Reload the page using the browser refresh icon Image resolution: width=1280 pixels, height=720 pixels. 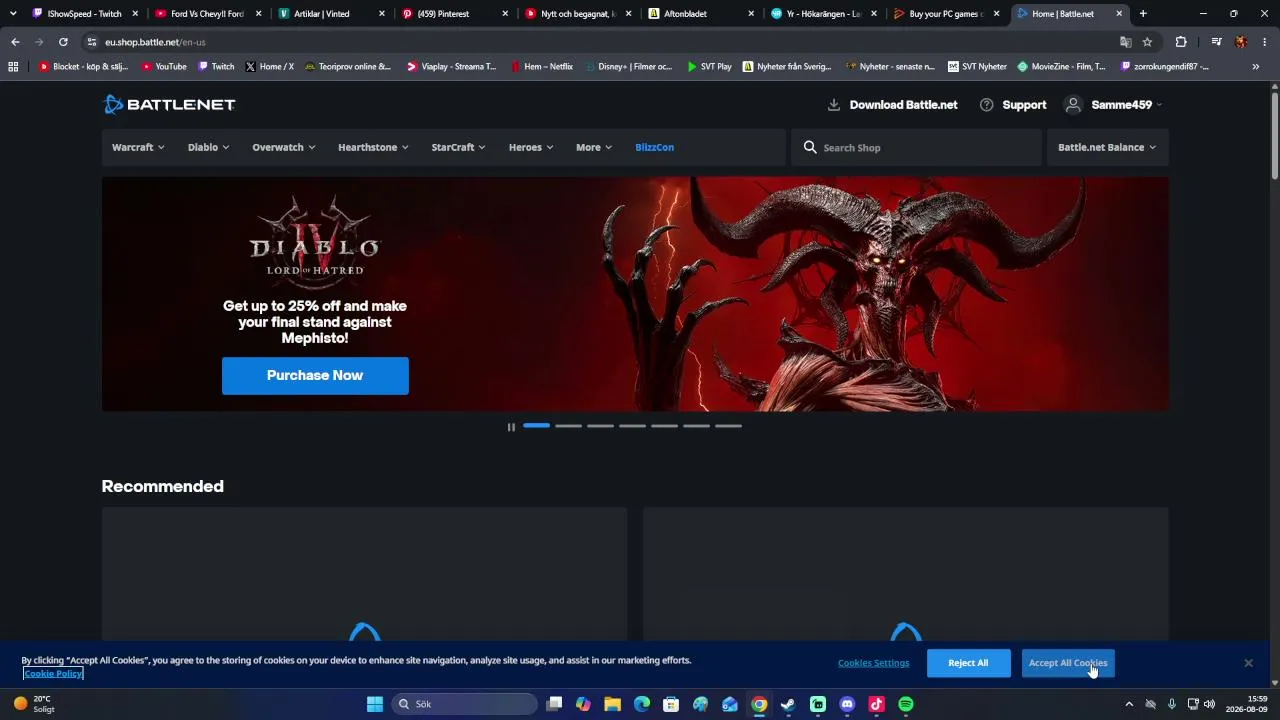click(63, 42)
